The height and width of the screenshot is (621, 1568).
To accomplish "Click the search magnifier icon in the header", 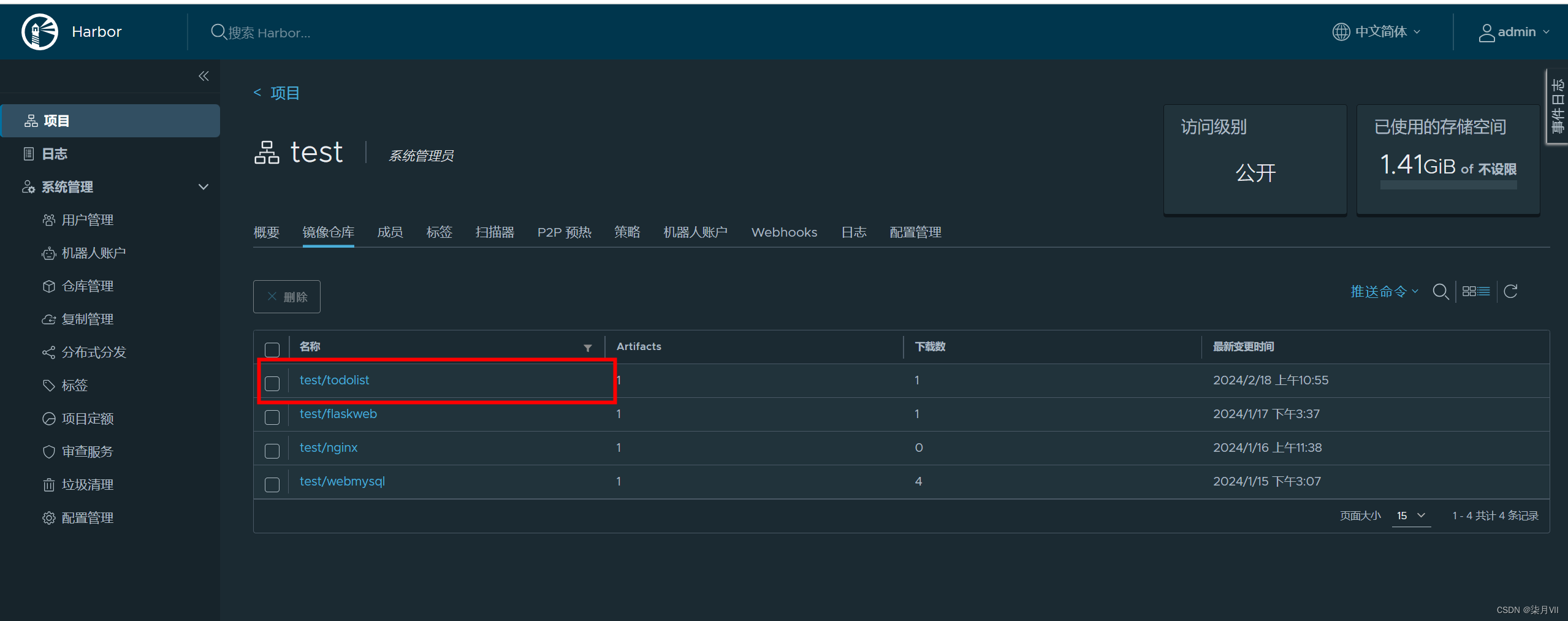I will coord(218,32).
